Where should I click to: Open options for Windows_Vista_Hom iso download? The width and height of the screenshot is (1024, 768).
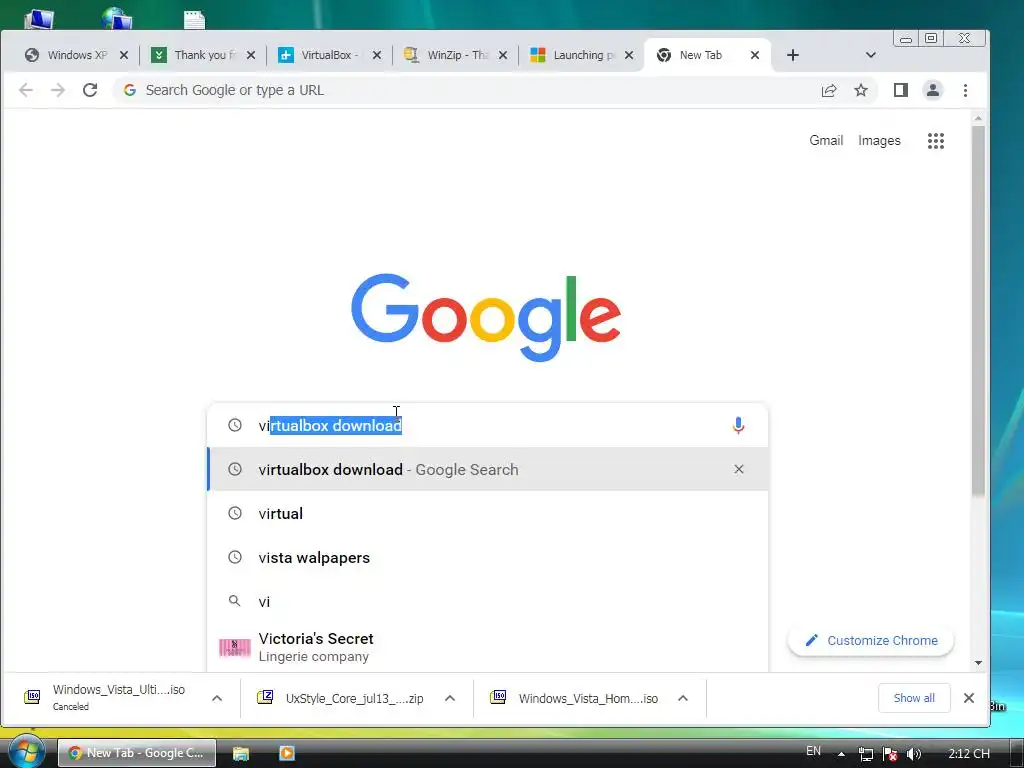(x=682, y=698)
